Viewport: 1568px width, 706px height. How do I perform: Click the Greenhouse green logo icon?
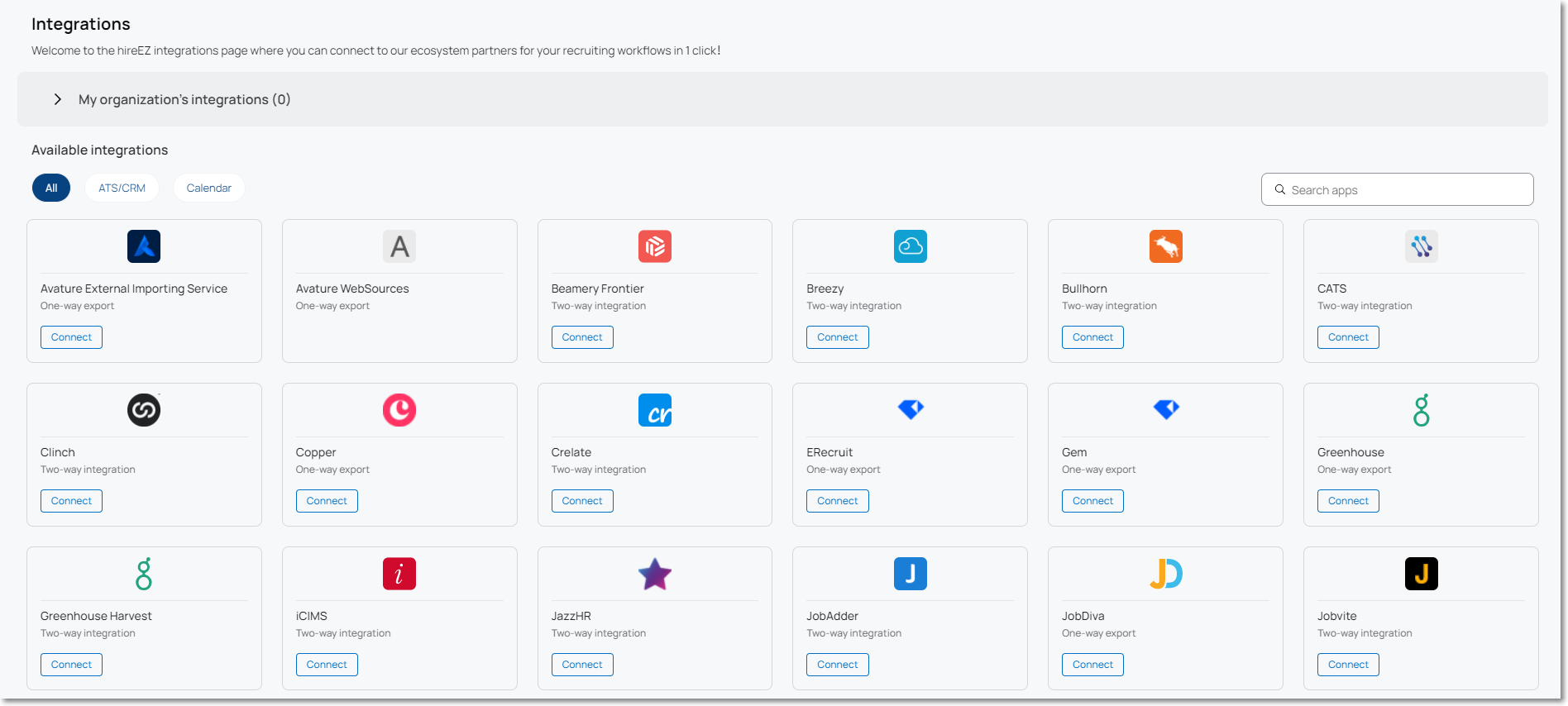(x=1422, y=410)
